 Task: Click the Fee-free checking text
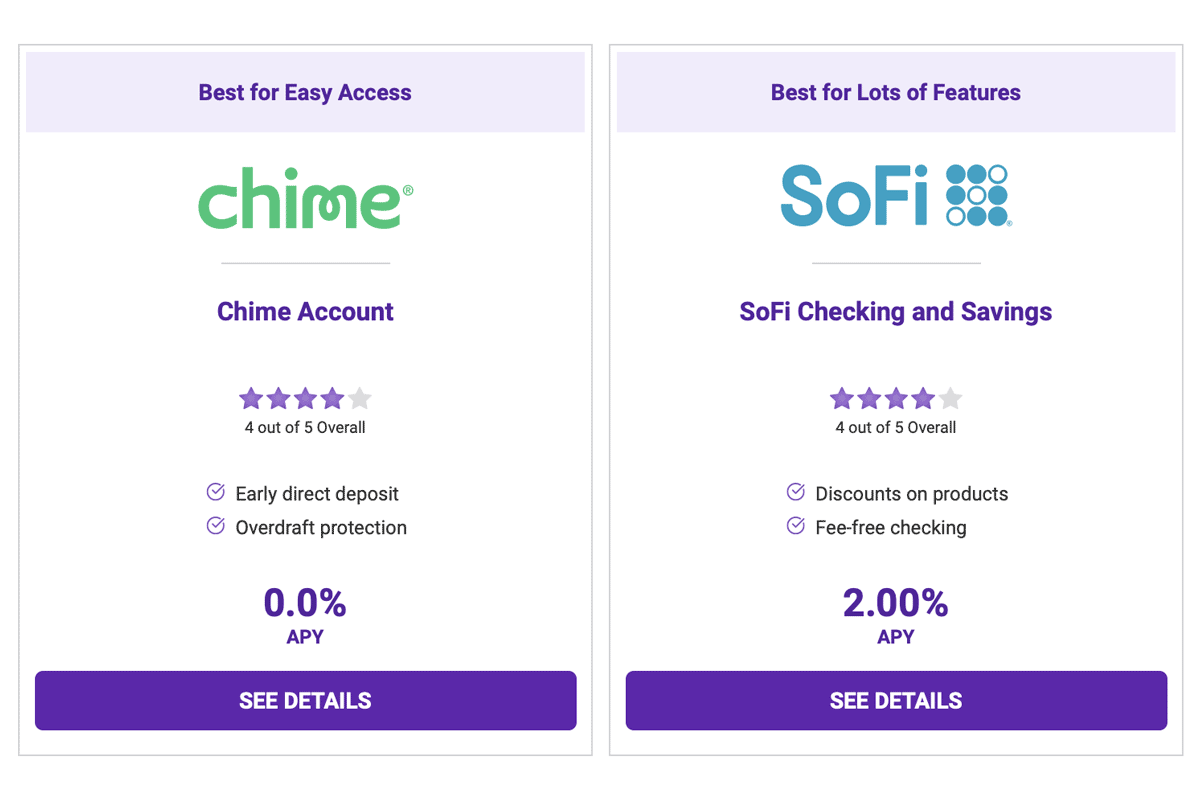891,528
